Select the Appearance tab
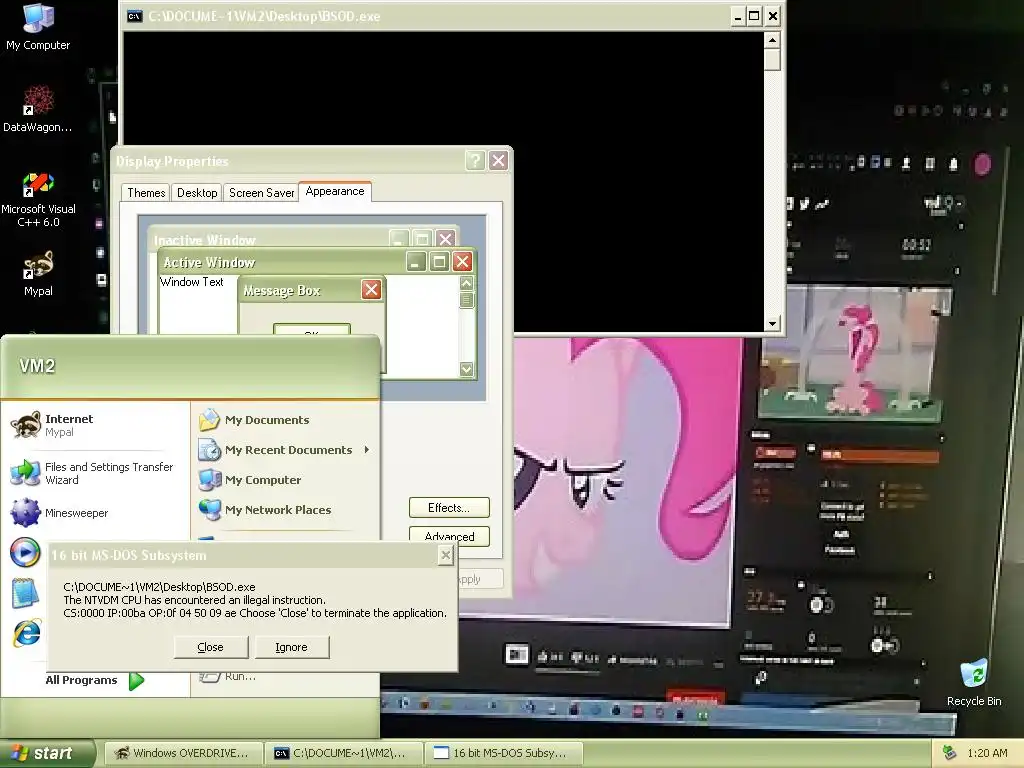Image resolution: width=1024 pixels, height=768 pixels. click(335, 191)
